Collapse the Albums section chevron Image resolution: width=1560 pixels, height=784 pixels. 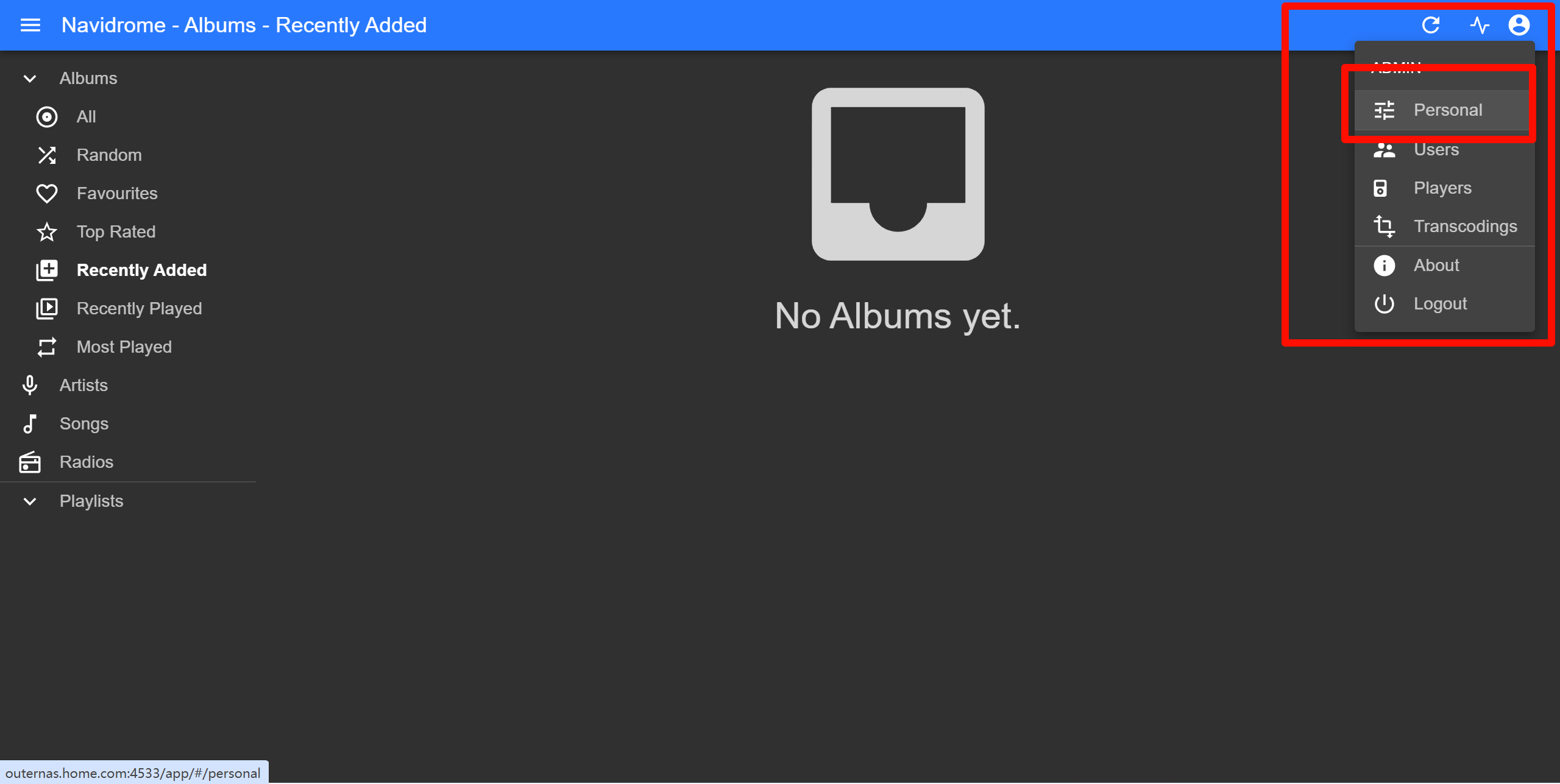tap(30, 79)
